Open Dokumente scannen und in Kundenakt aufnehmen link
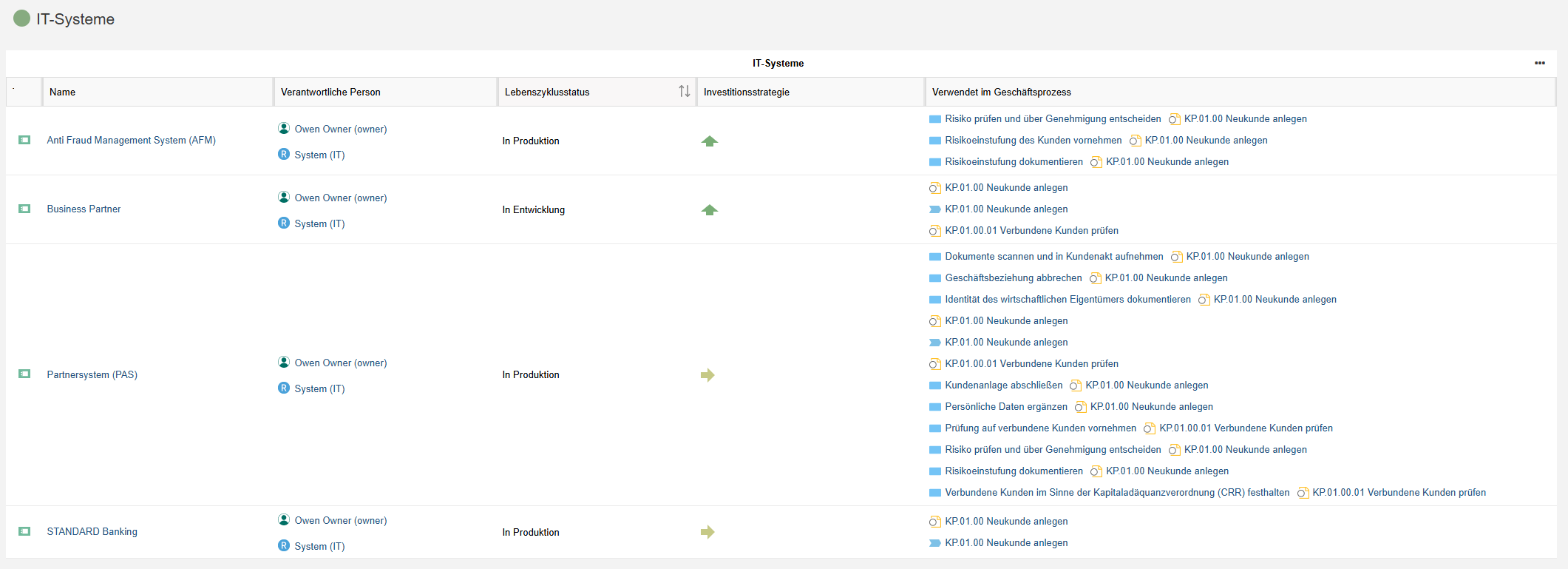 (1054, 256)
